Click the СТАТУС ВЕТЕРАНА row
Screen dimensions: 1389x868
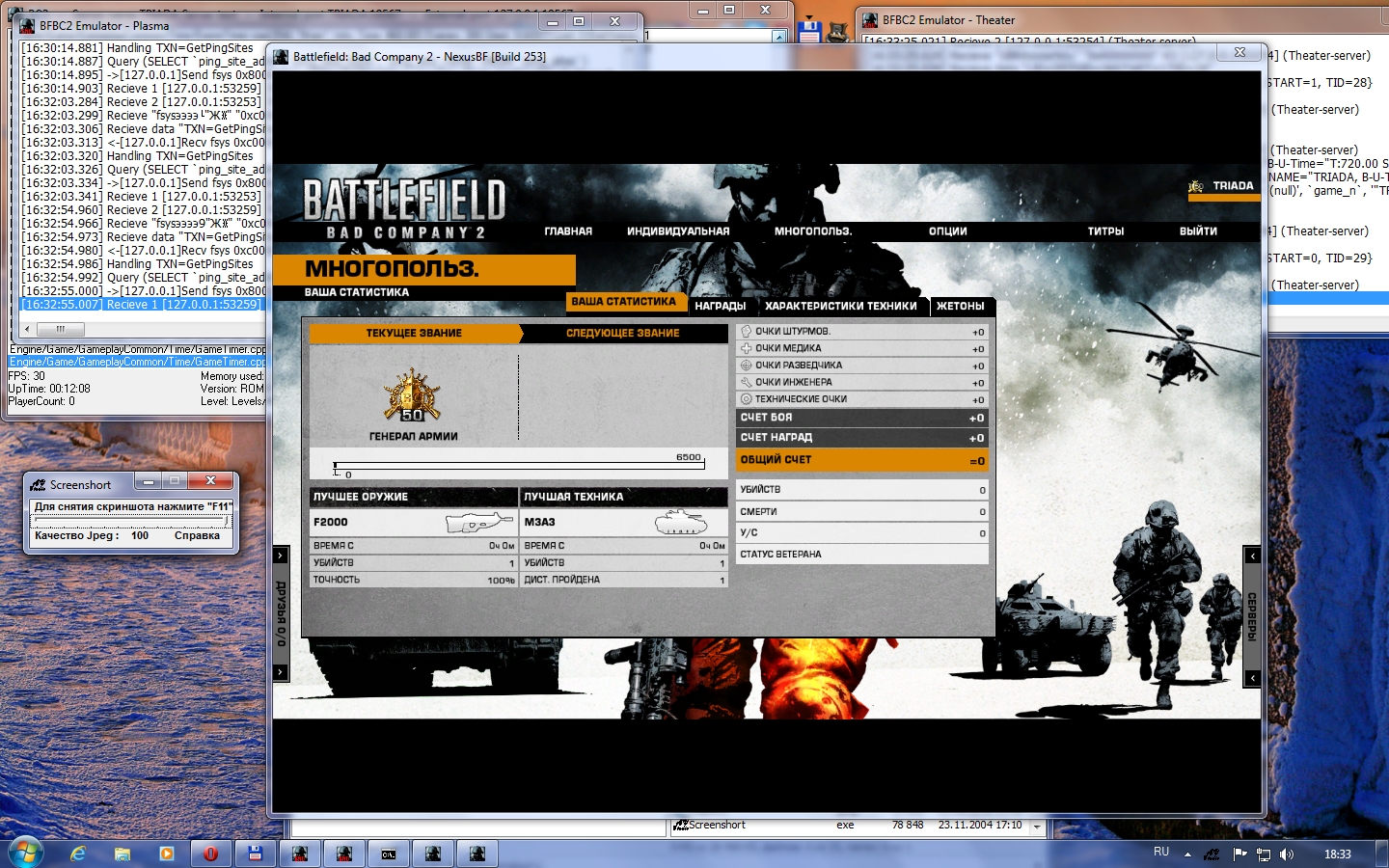point(862,555)
